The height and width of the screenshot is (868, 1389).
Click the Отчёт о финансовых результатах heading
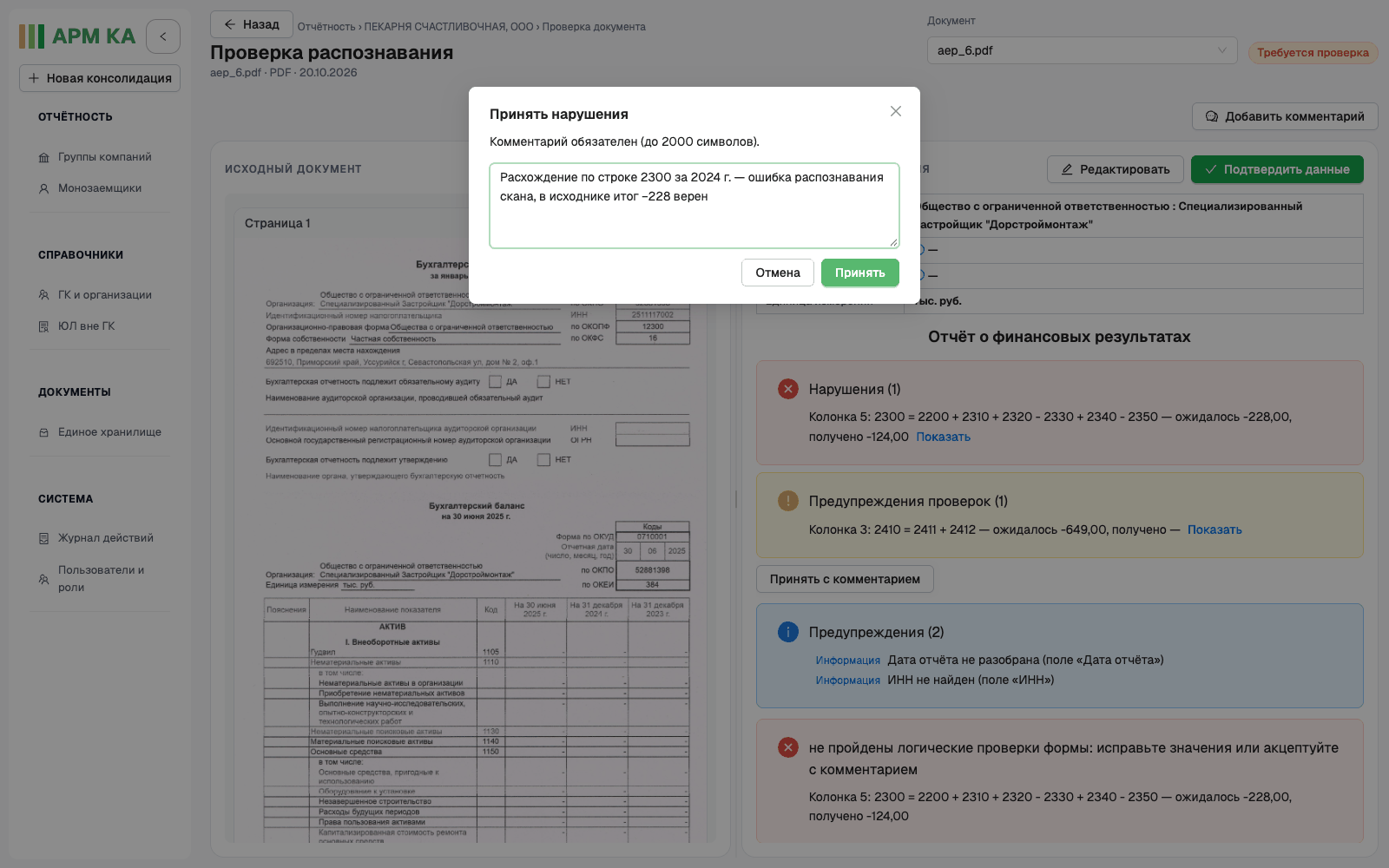pos(1059,337)
